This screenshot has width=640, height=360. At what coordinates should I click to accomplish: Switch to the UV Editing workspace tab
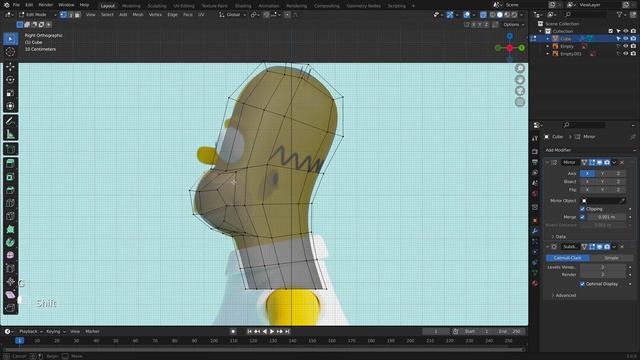[x=184, y=6]
